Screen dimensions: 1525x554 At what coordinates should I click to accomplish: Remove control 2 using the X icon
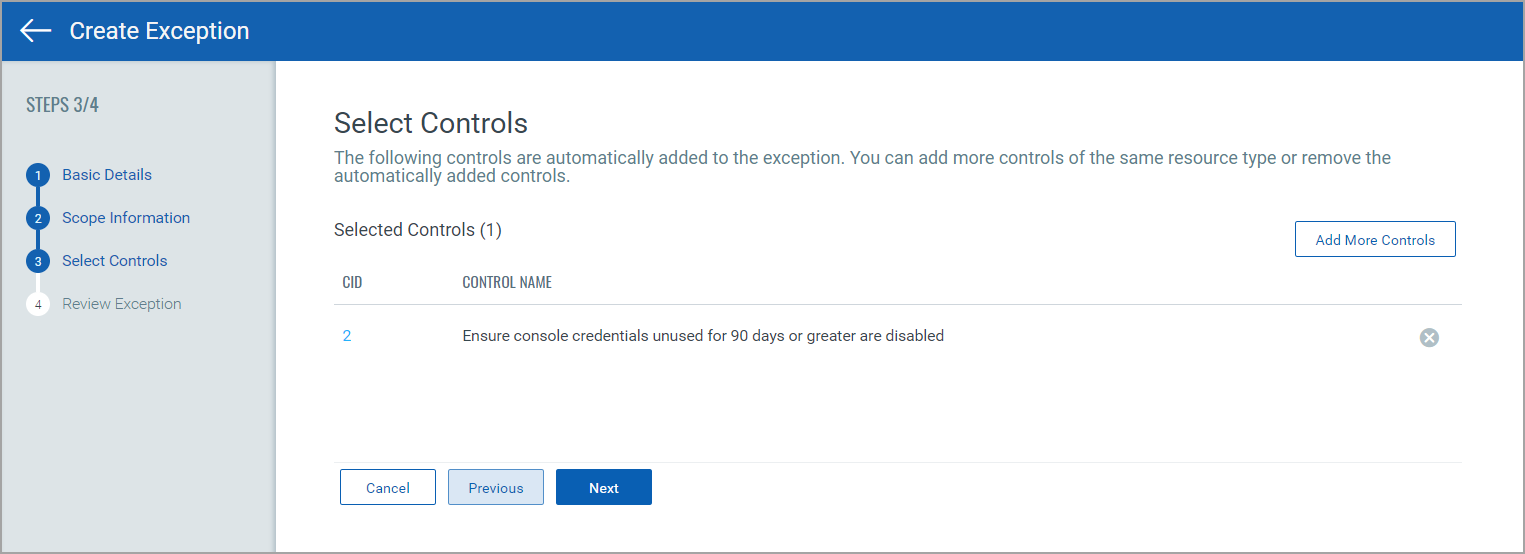(x=1429, y=338)
